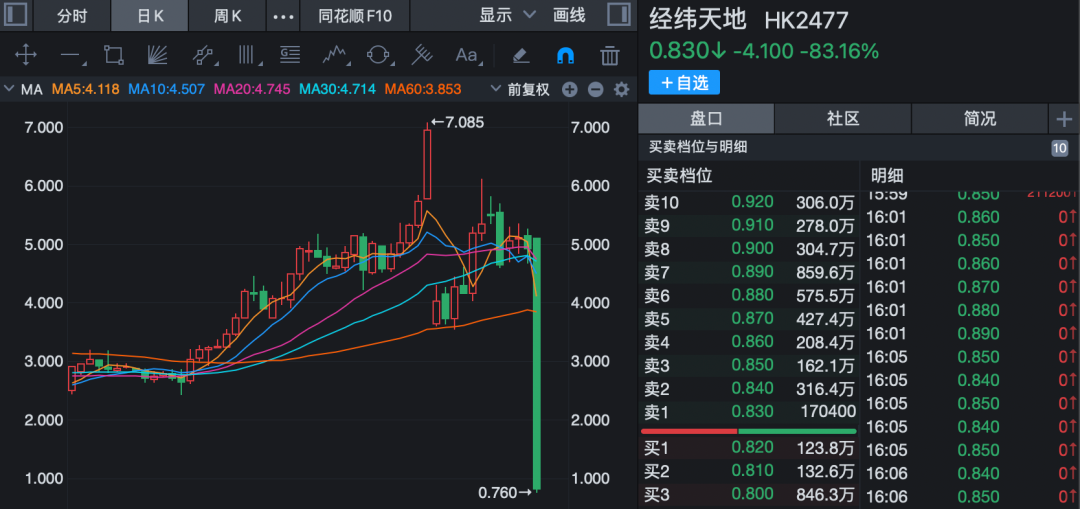Click the 卖4 volume 208.4万
The image size is (1080, 509).
825,342
